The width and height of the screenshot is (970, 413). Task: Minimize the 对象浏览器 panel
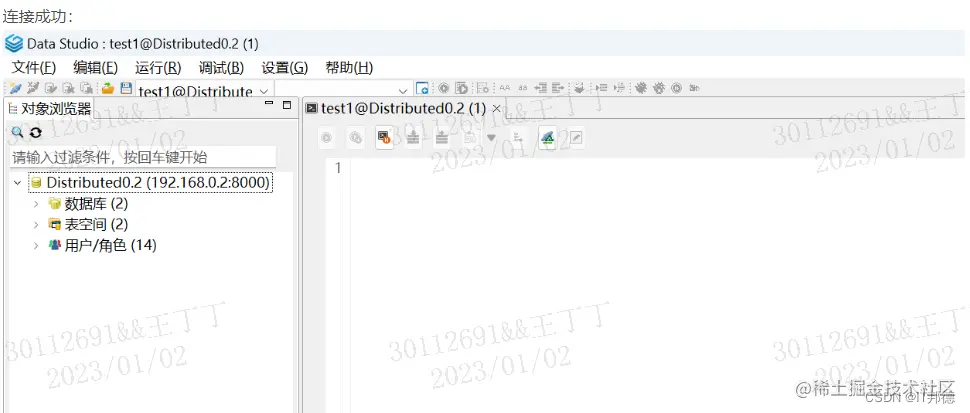coord(268,103)
